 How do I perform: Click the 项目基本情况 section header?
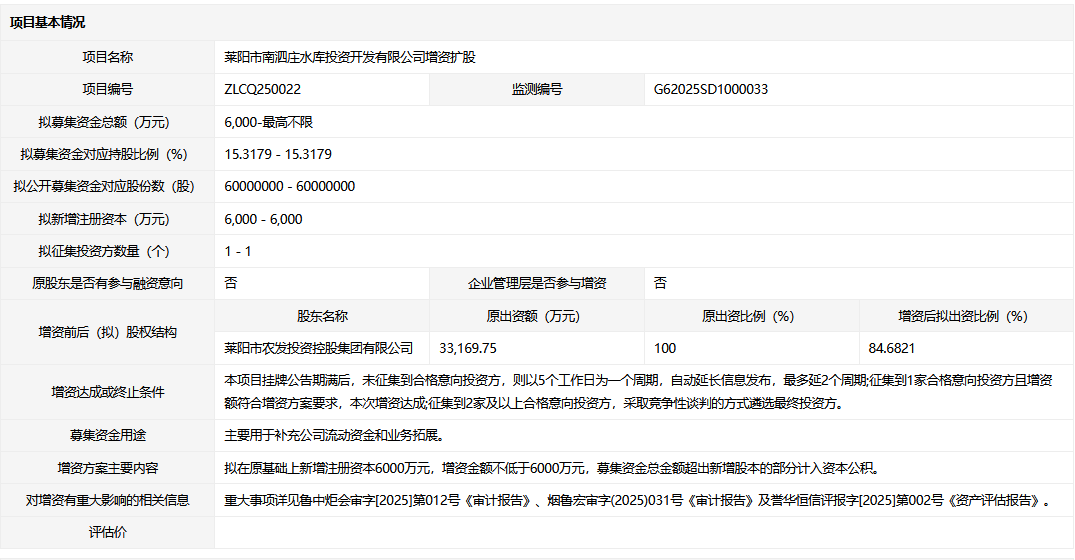pyautogui.click(x=48, y=22)
